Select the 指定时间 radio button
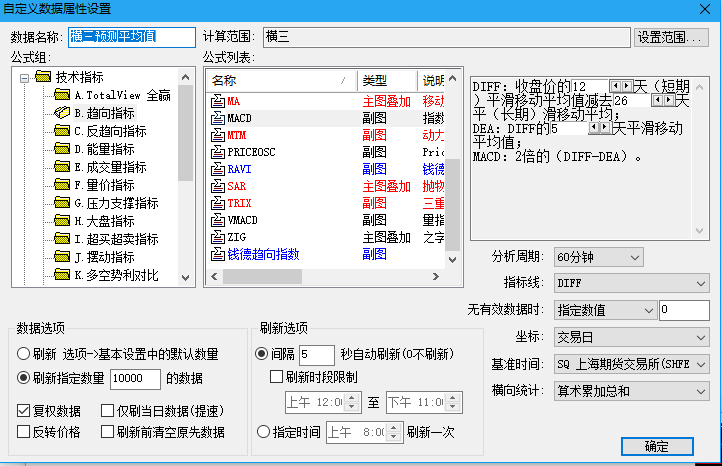Screen dimensions: 722x466 click(264, 432)
